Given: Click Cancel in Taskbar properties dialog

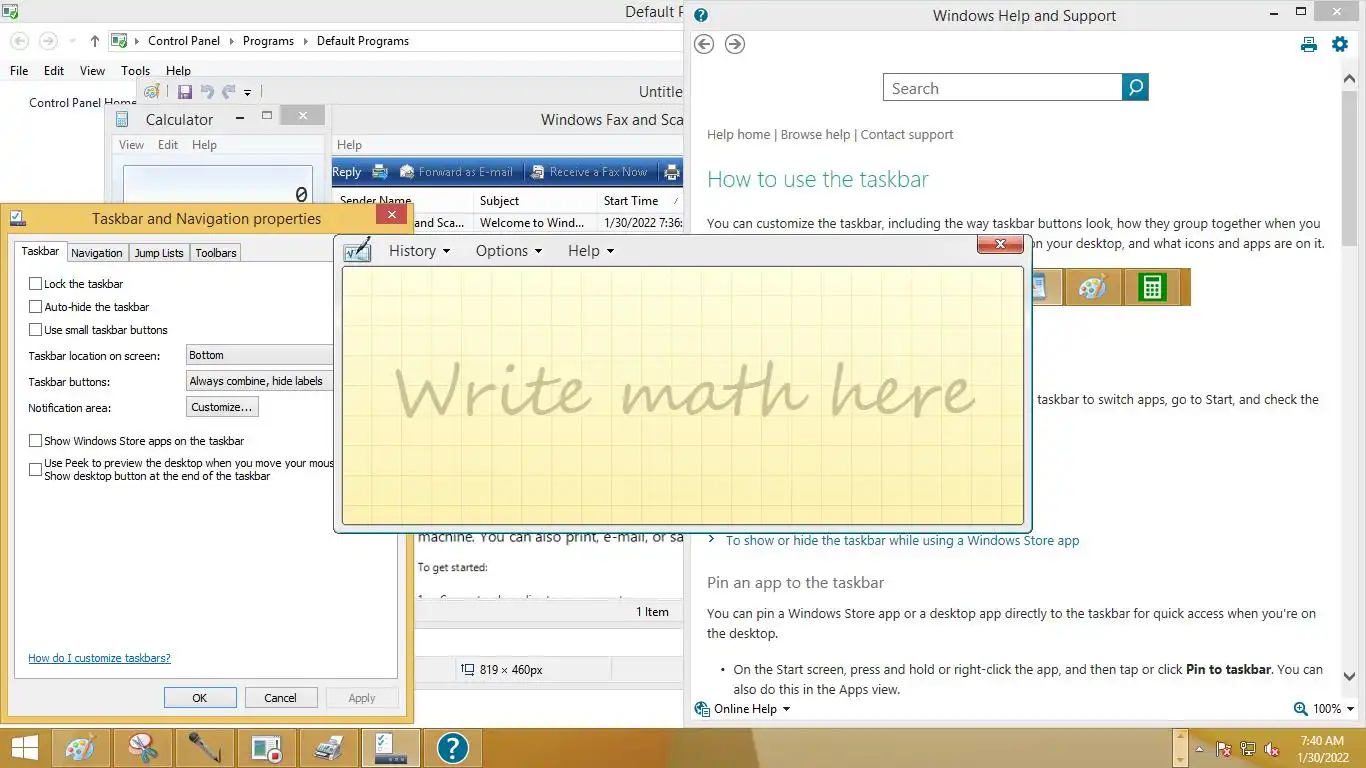Looking at the screenshot, I should point(280,698).
